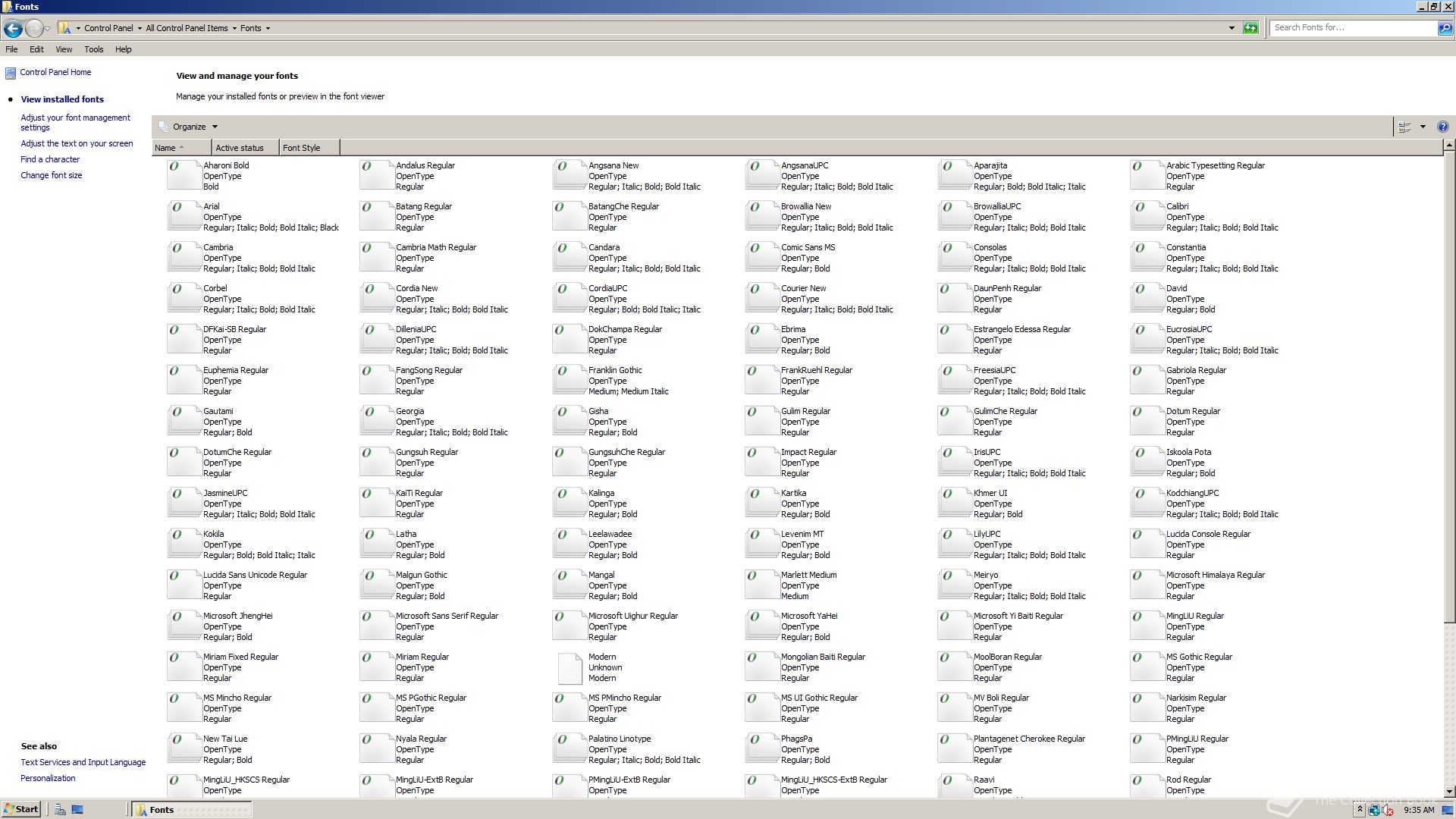Expand All Control Panel Items breadcrumb arrow
Viewport: 1456px width, 819px height.
pos(234,28)
